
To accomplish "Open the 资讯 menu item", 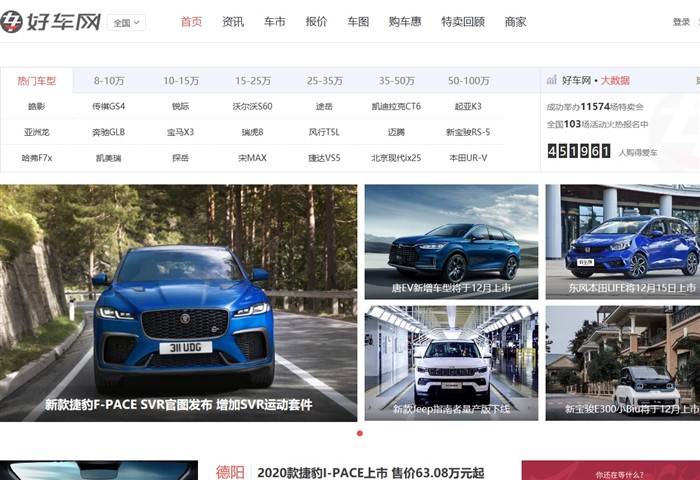I will click(x=233, y=21).
